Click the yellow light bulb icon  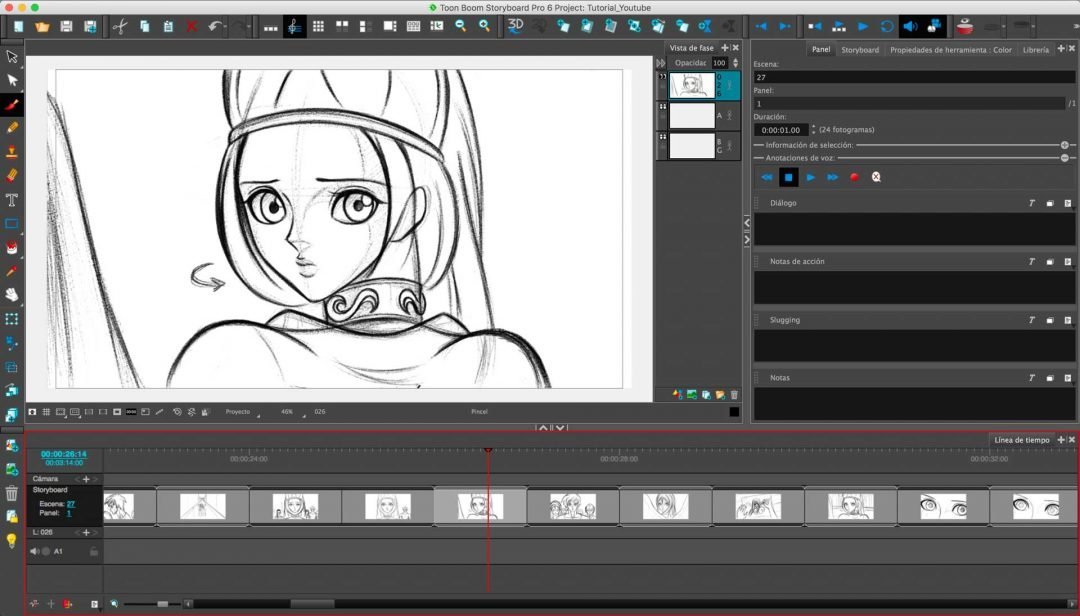[12, 541]
